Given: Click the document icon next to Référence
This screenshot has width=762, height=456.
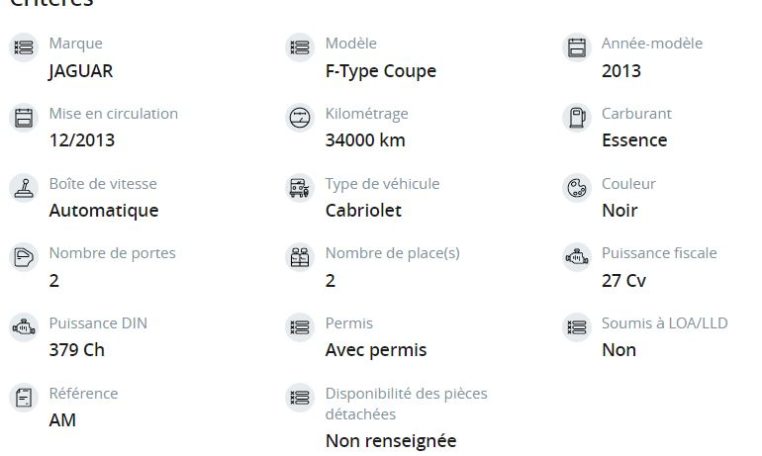Looking at the screenshot, I should [x=24, y=398].
